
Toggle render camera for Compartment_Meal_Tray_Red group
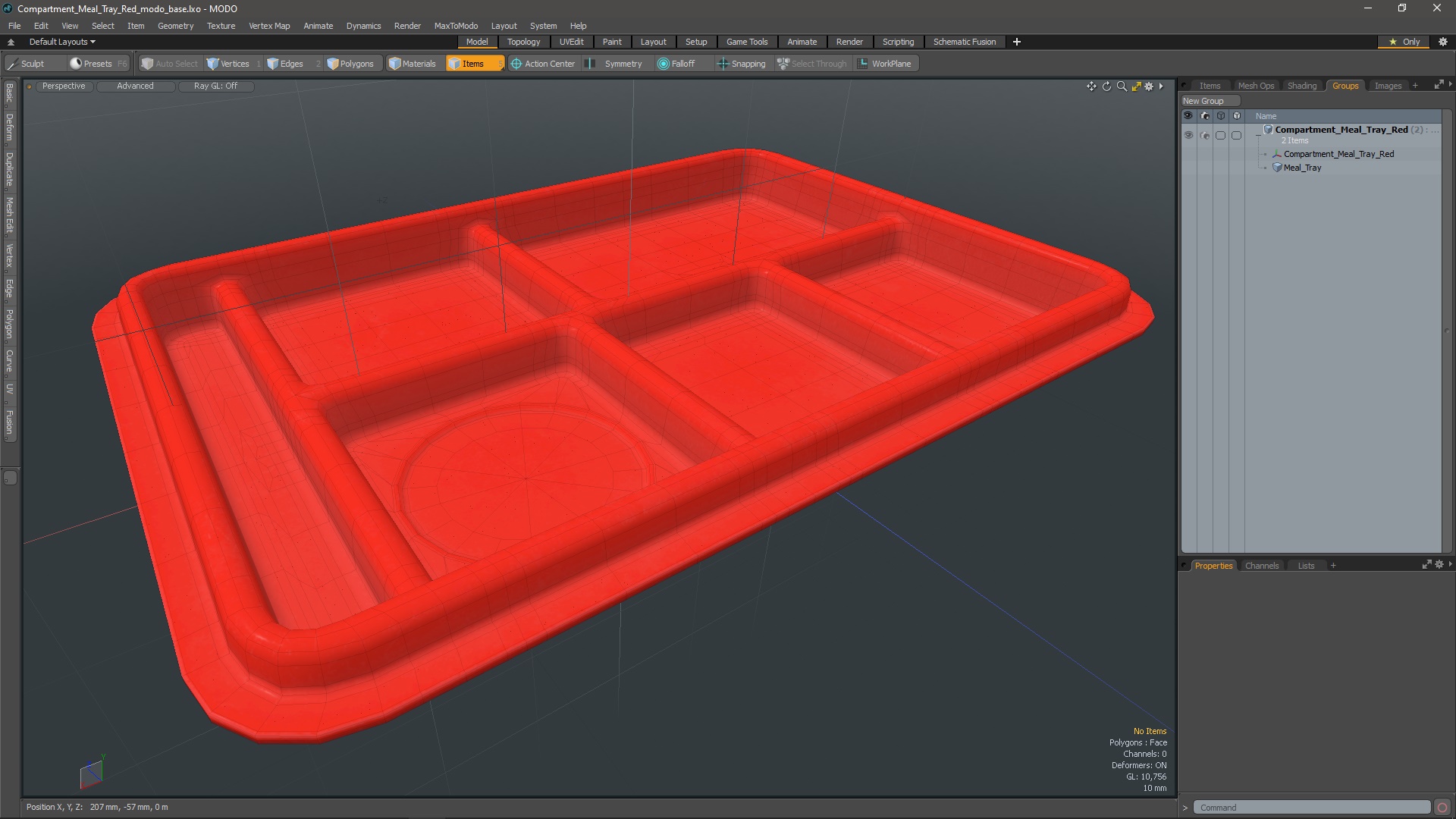coord(1205,135)
